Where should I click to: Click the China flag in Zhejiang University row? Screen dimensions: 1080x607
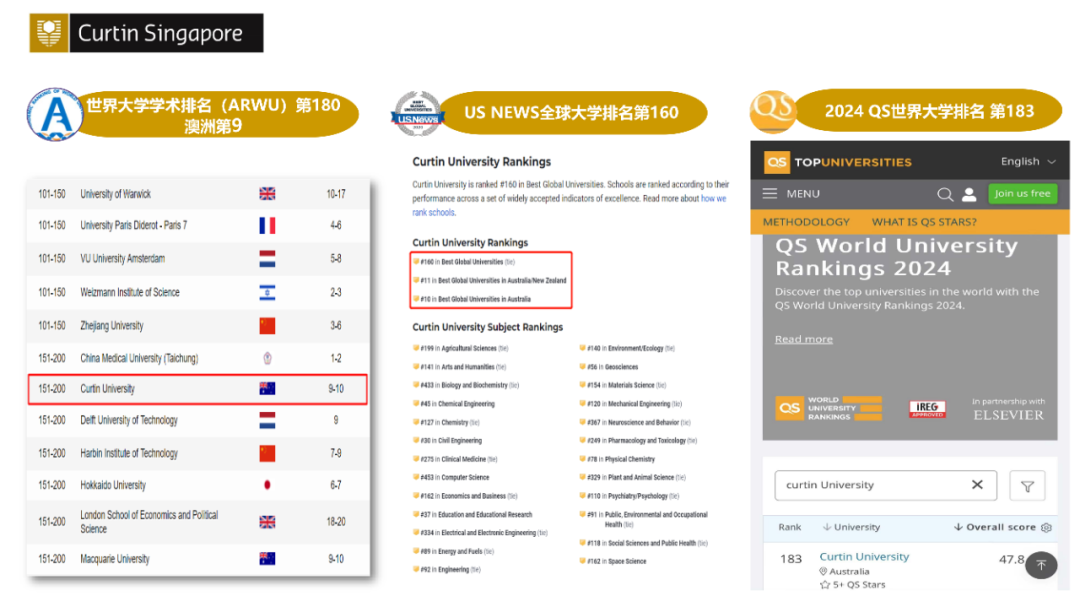point(267,325)
